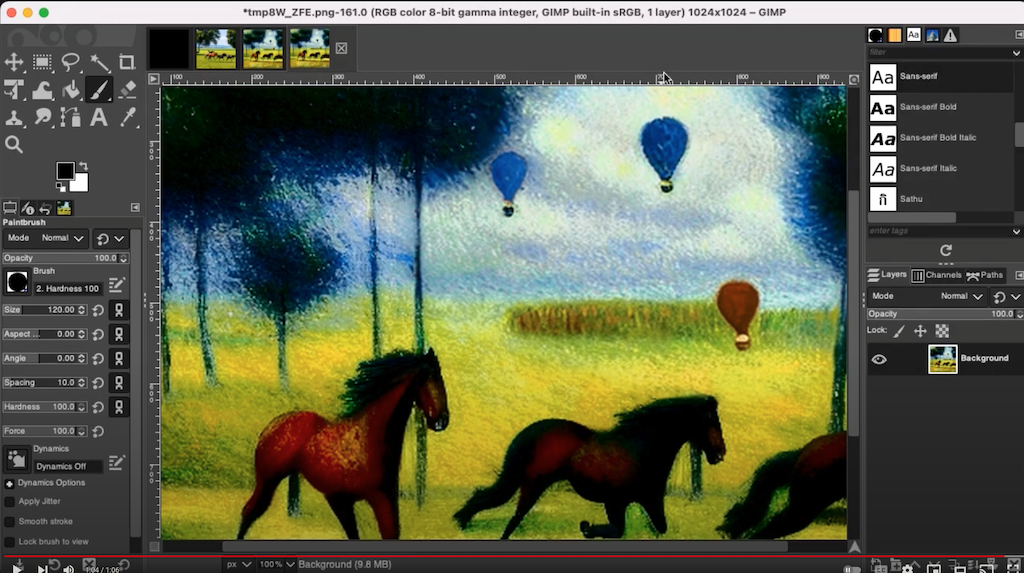Viewport: 1024px width, 573px height.
Task: Select the Unified Transform tool
Action: click(14, 90)
